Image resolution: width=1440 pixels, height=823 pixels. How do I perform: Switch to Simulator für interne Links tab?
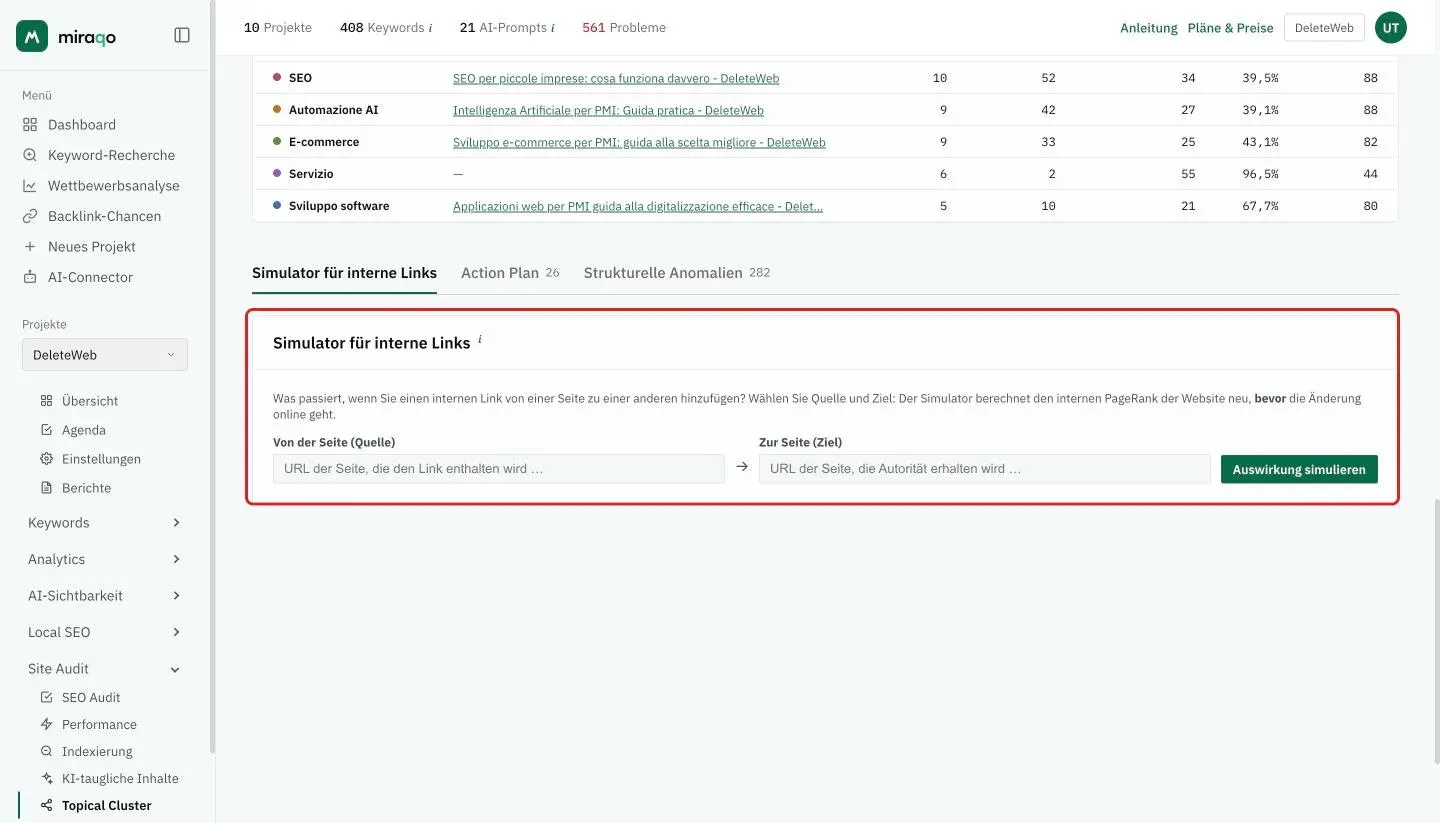344,273
